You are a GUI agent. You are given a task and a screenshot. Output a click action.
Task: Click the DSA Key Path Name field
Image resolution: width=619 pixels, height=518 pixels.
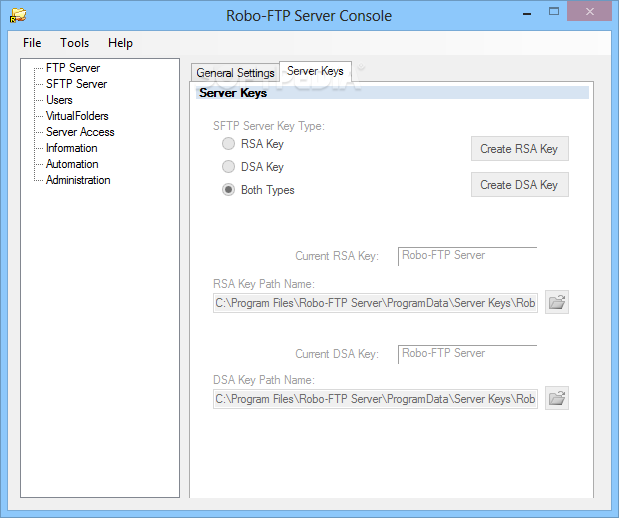pos(375,399)
